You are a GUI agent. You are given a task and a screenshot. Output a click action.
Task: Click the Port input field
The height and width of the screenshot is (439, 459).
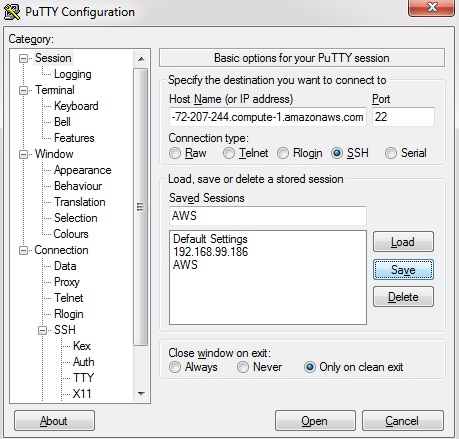tap(403, 117)
